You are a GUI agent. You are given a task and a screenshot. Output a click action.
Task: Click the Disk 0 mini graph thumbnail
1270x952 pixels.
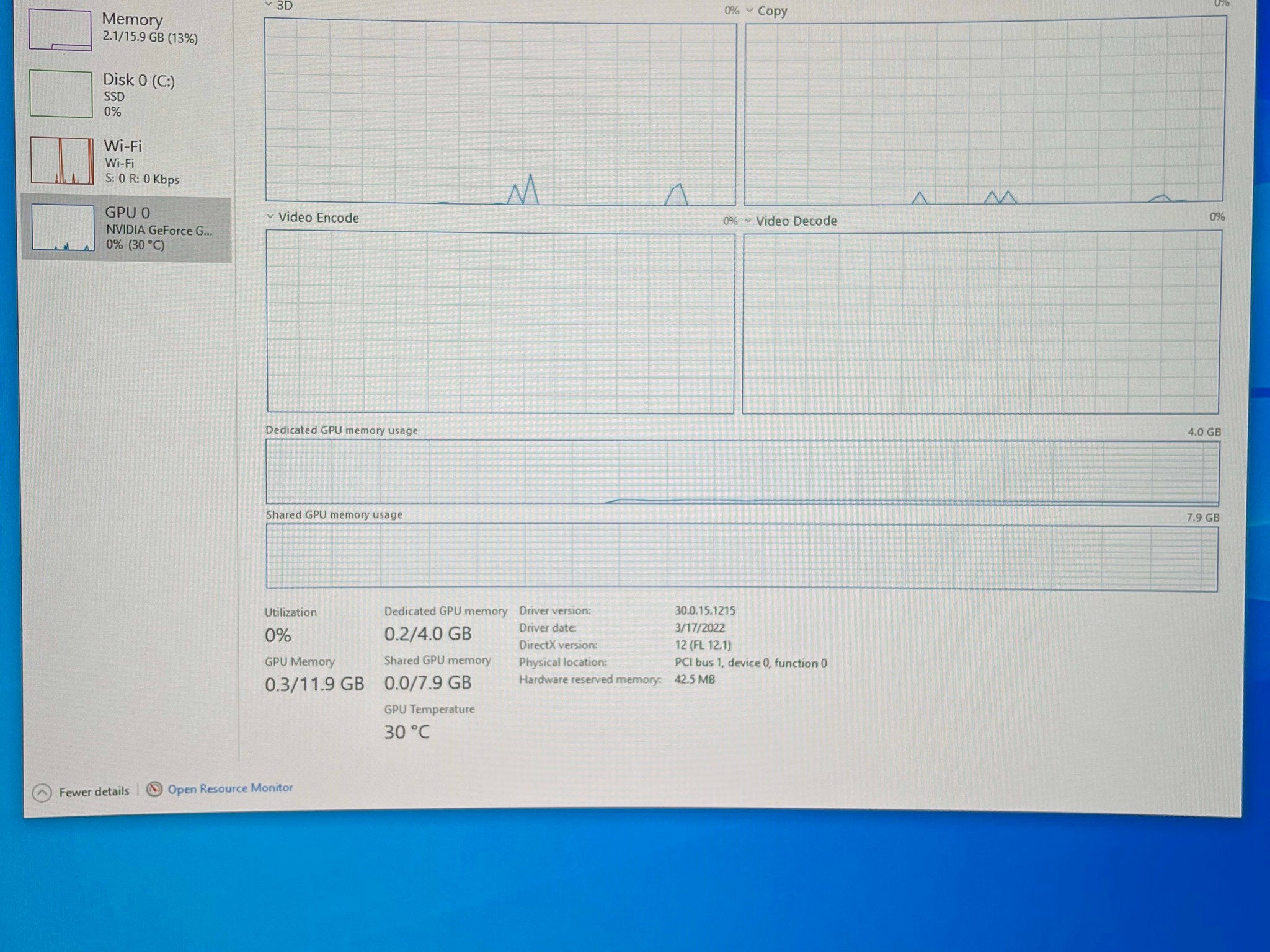tap(61, 94)
